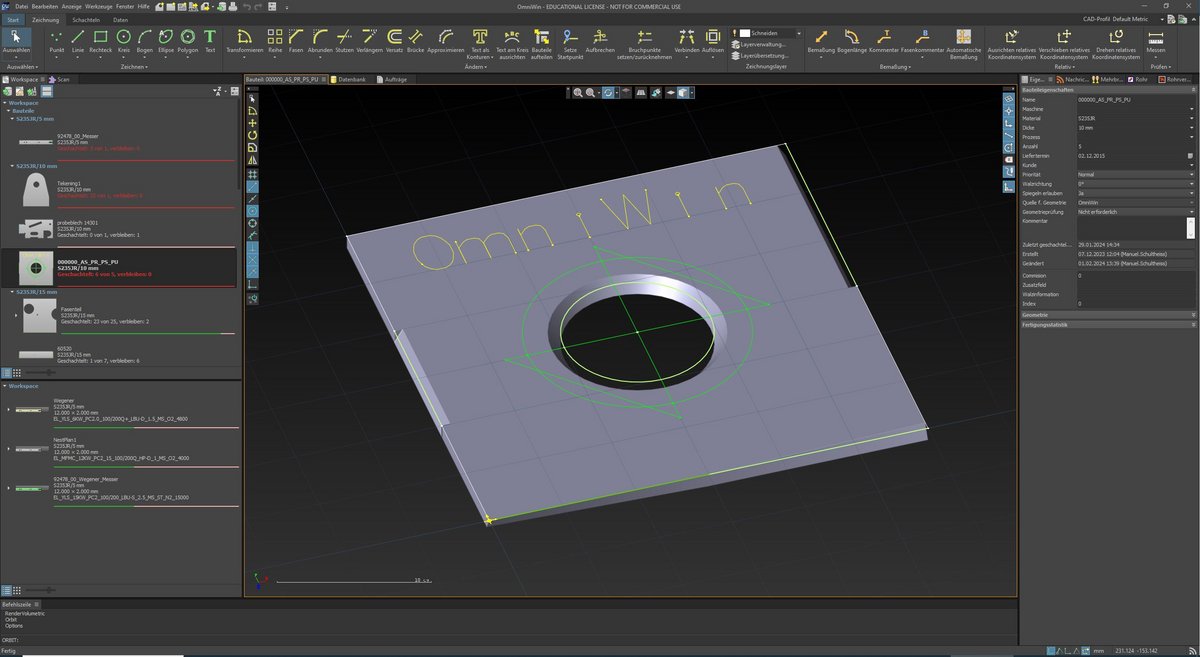Pick the Kreis tool

(124, 41)
